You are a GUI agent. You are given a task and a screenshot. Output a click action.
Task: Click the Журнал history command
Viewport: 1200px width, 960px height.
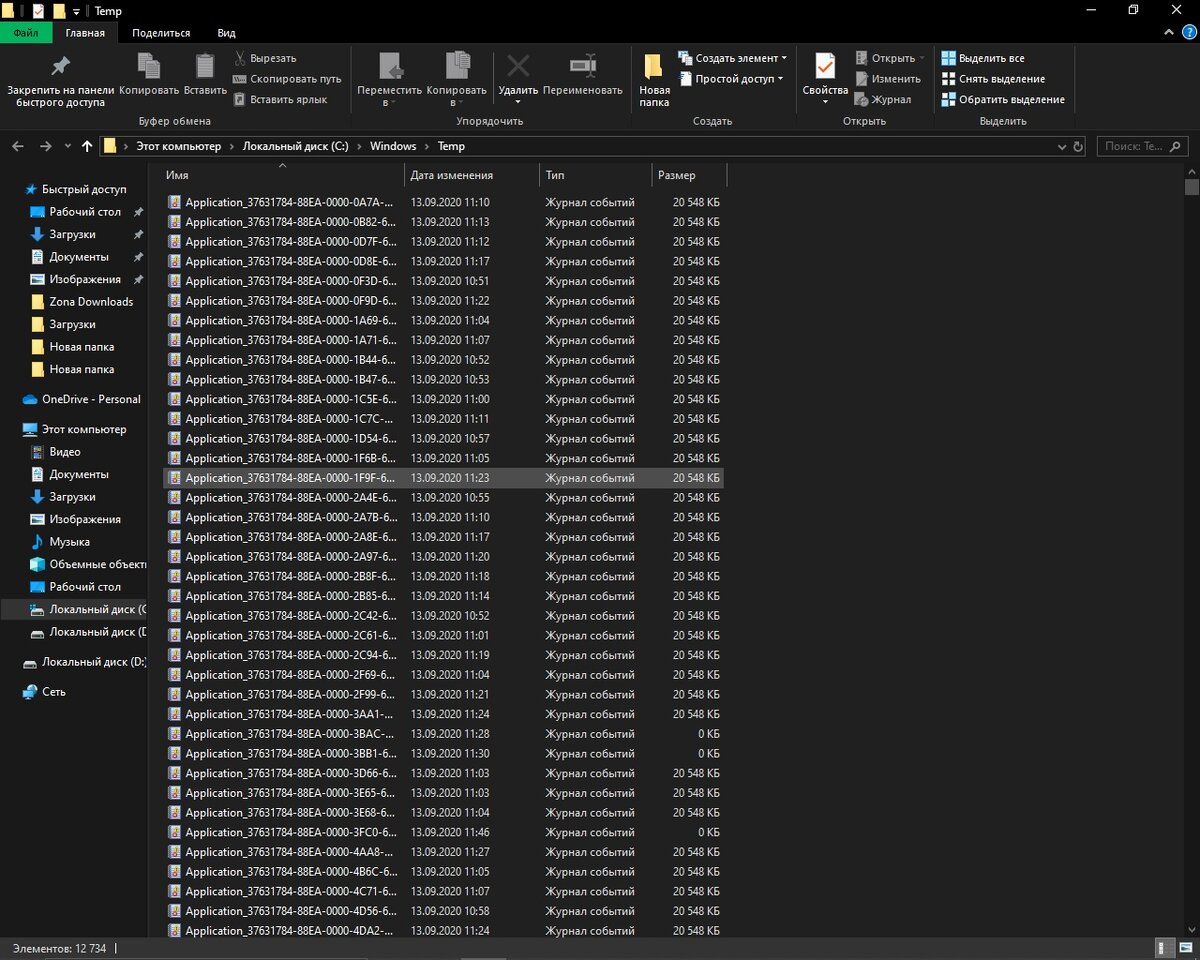pyautogui.click(x=883, y=100)
